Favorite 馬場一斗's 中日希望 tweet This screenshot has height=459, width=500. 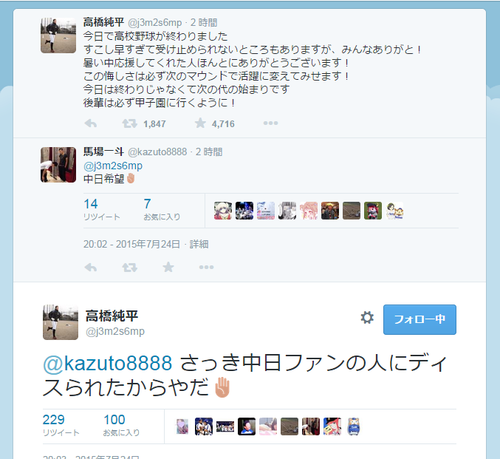click(168, 267)
